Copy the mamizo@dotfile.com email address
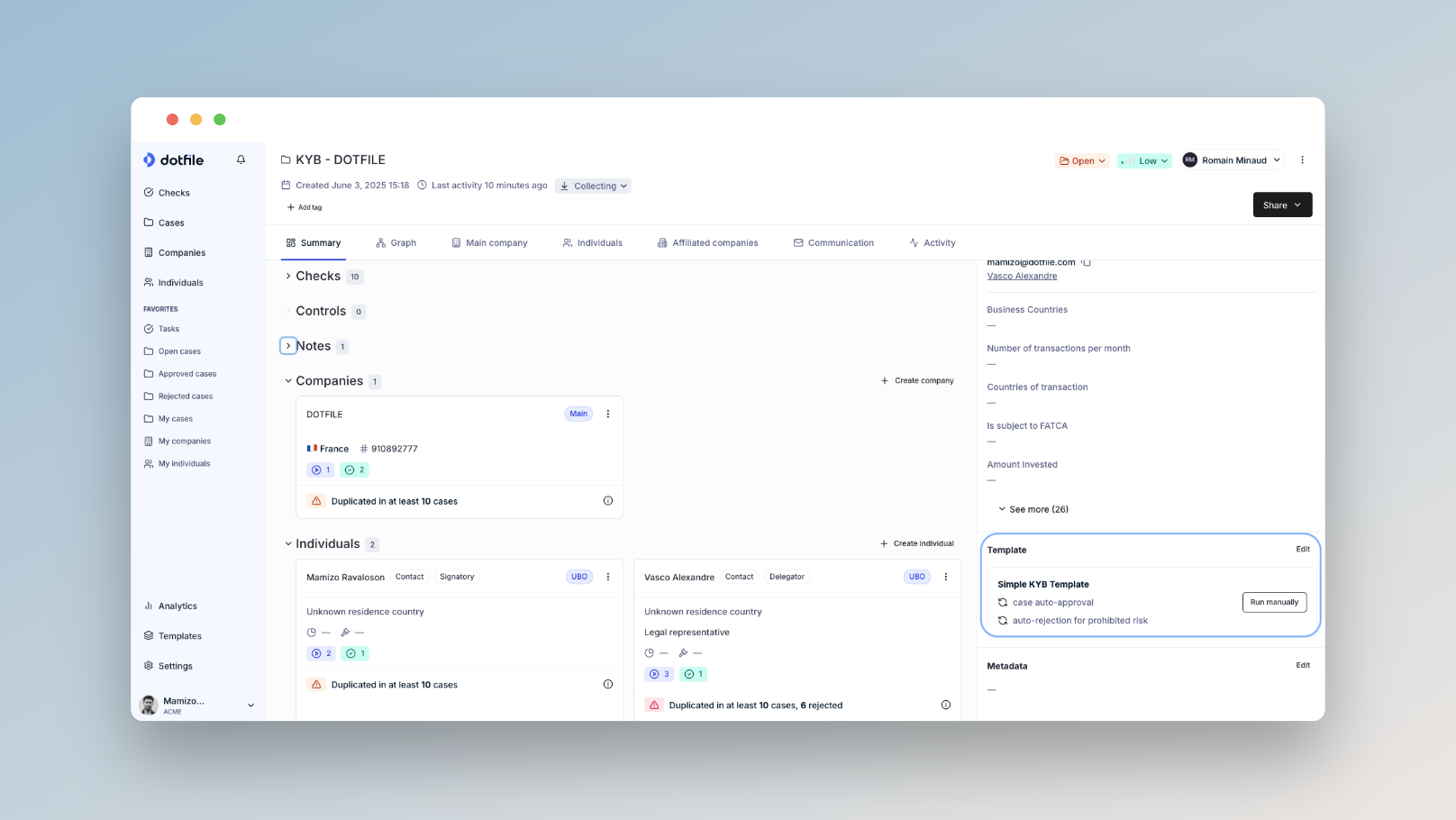Viewport: 1456px width, 820px height. point(1087,262)
